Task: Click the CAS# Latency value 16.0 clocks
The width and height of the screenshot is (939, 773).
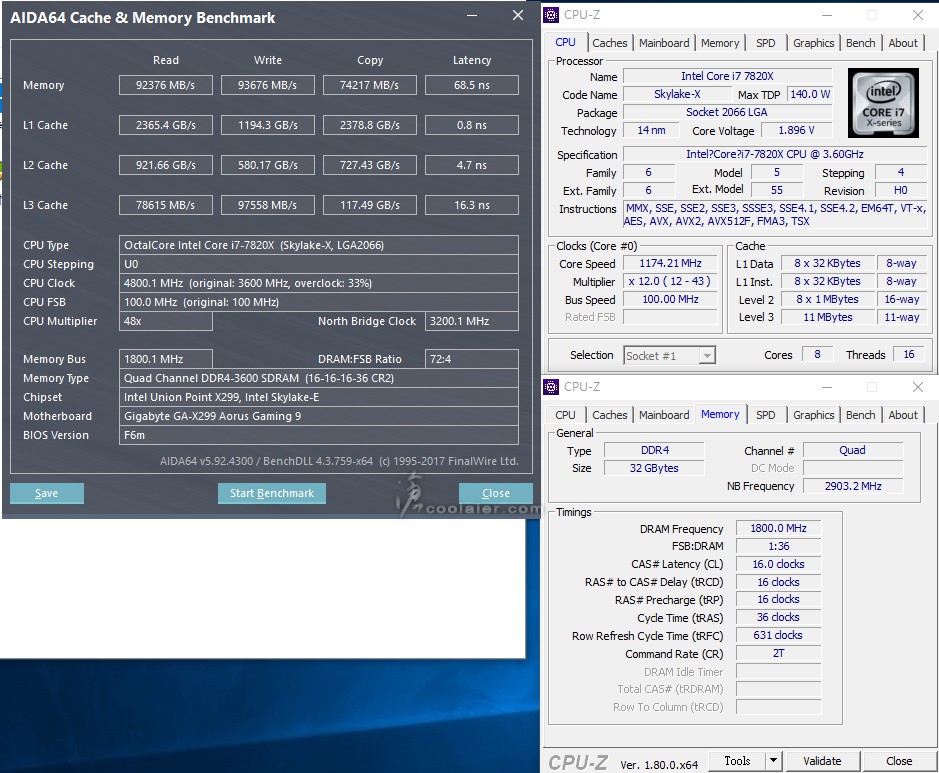Action: pyautogui.click(x=779, y=564)
